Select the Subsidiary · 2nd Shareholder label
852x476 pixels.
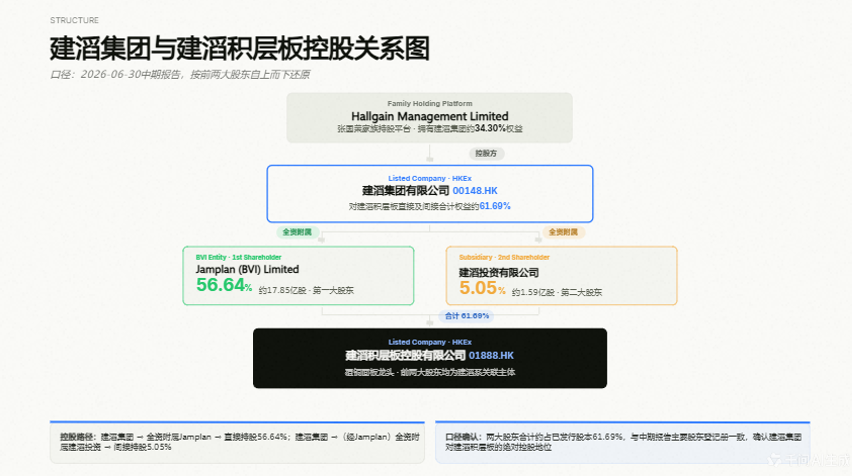(504, 258)
